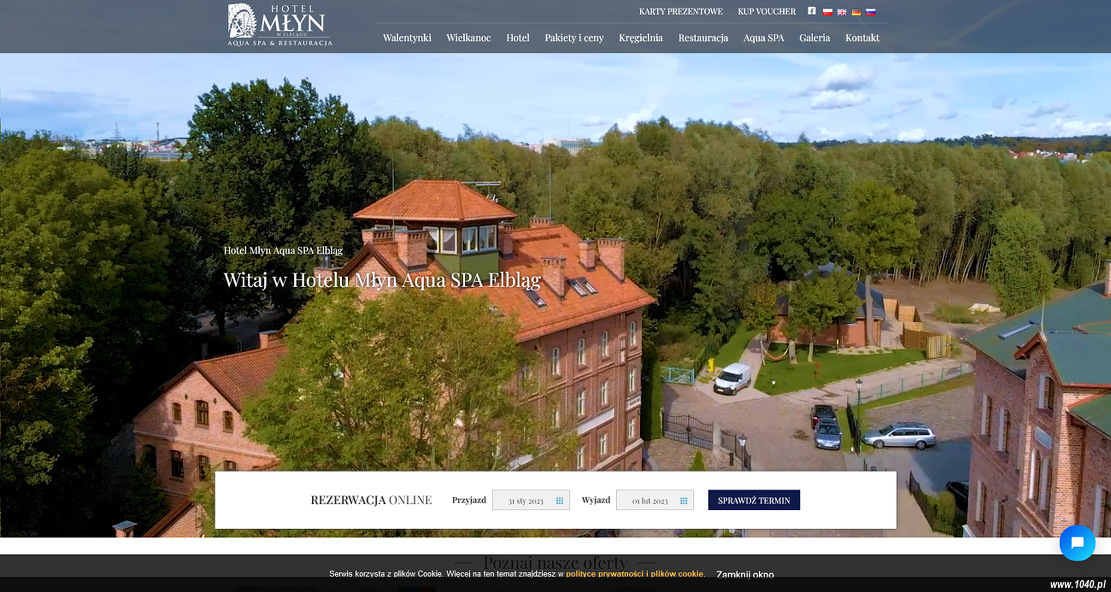The width and height of the screenshot is (1111, 592).
Task: Click the Kup Voucher link
Action: coord(767,12)
